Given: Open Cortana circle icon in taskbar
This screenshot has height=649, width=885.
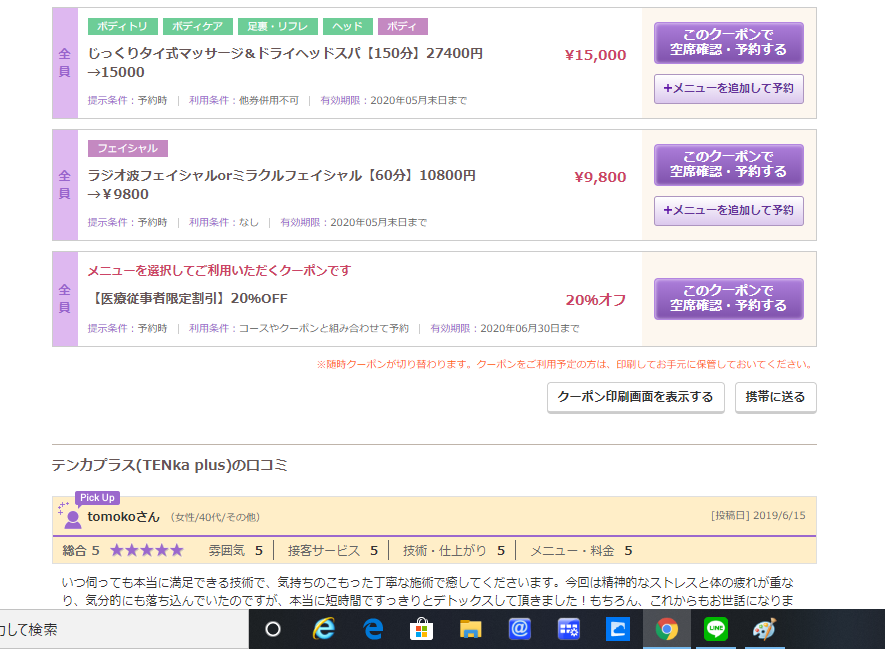Looking at the screenshot, I should (273, 629).
